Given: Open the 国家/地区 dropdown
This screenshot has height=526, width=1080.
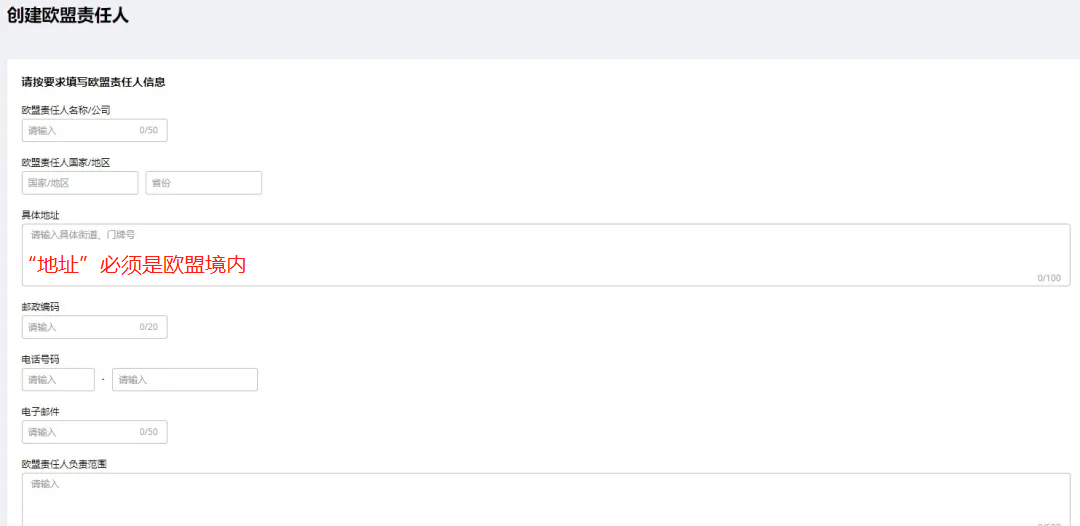Looking at the screenshot, I should (x=80, y=183).
